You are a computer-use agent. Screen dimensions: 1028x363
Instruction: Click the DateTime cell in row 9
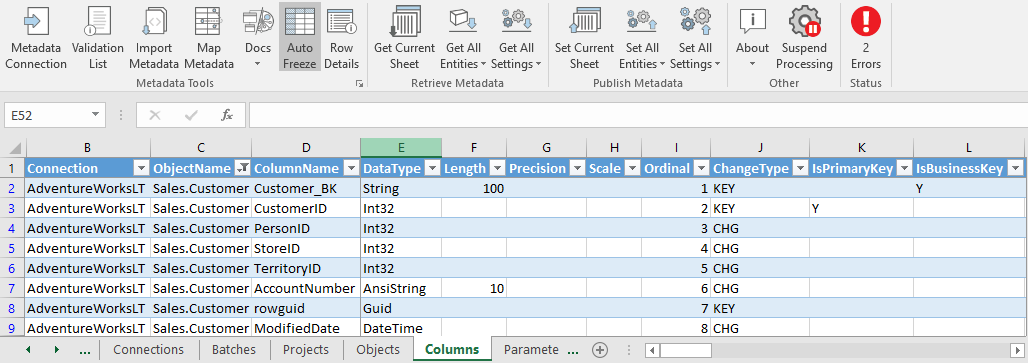click(401, 328)
